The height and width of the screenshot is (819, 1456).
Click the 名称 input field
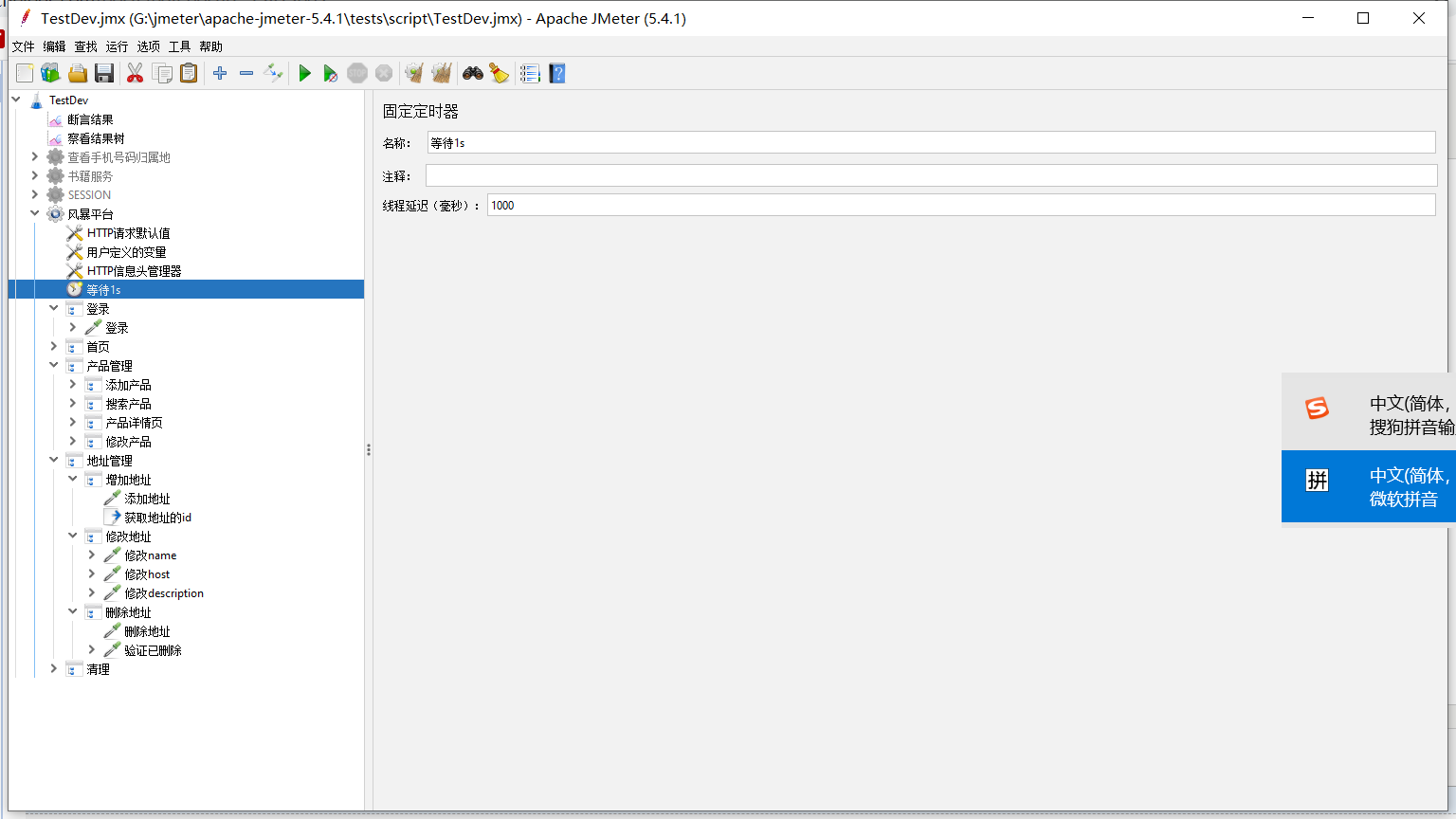[x=931, y=142]
